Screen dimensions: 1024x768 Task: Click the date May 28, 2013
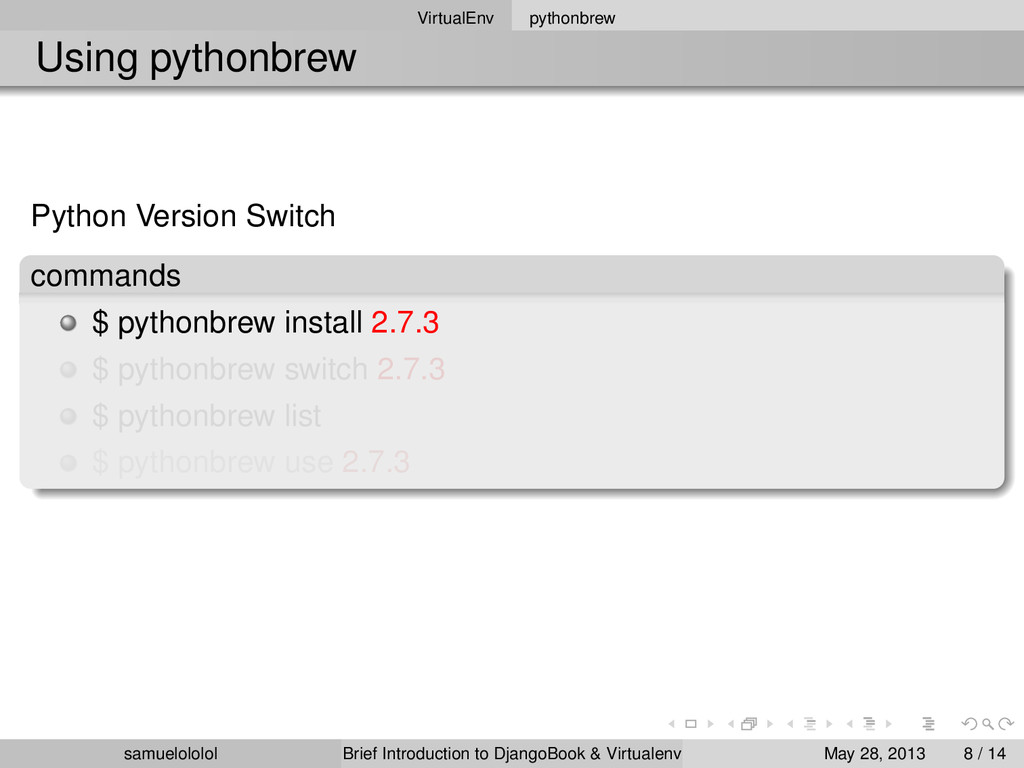[x=874, y=754]
